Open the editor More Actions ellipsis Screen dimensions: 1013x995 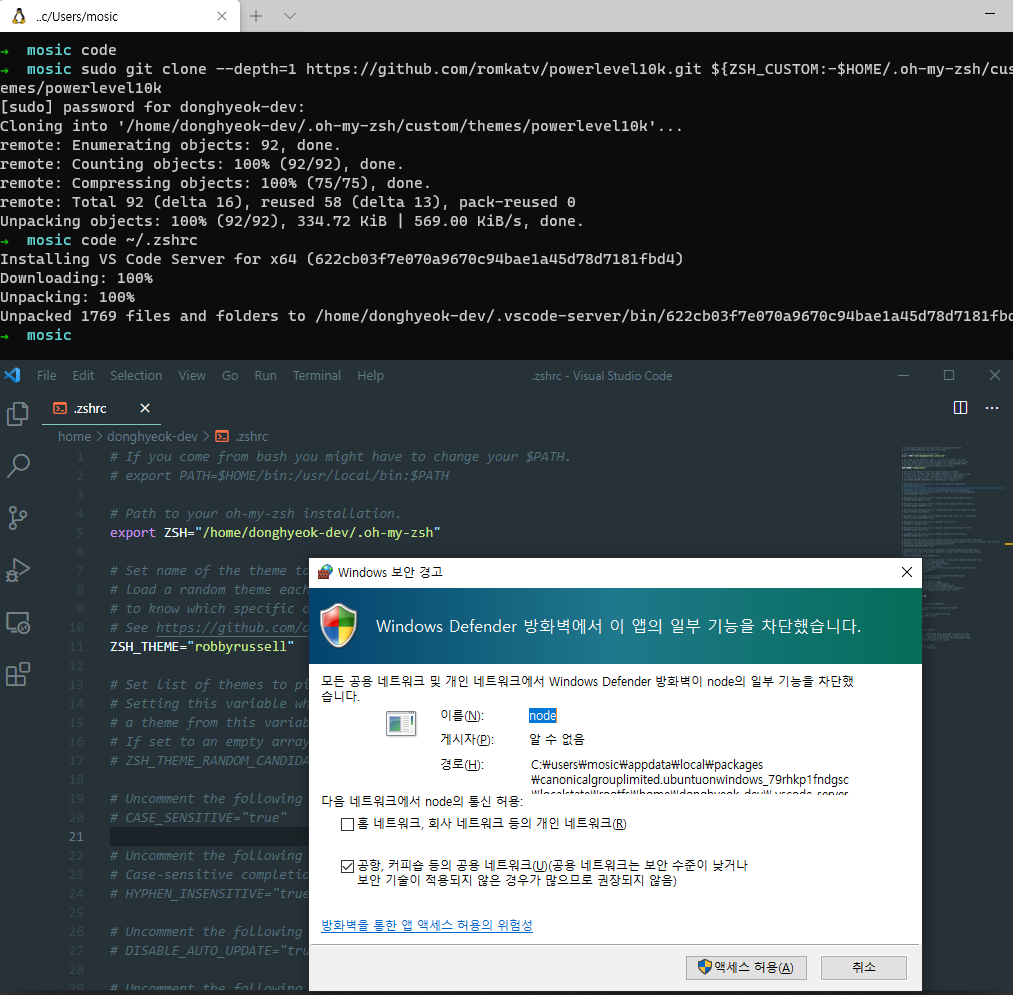[992, 408]
